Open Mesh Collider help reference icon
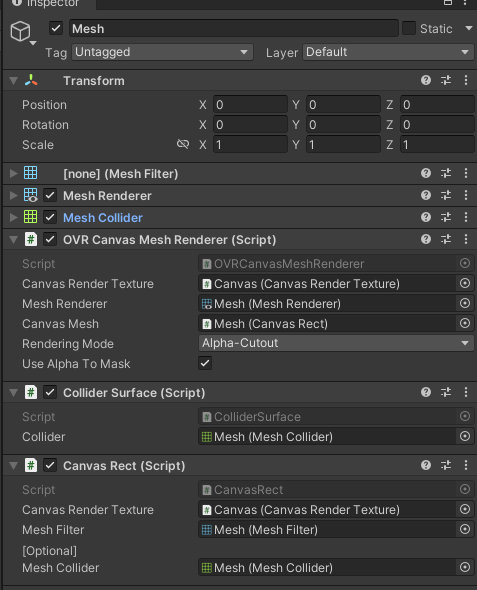Image resolution: width=477 pixels, height=590 pixels. point(426,217)
